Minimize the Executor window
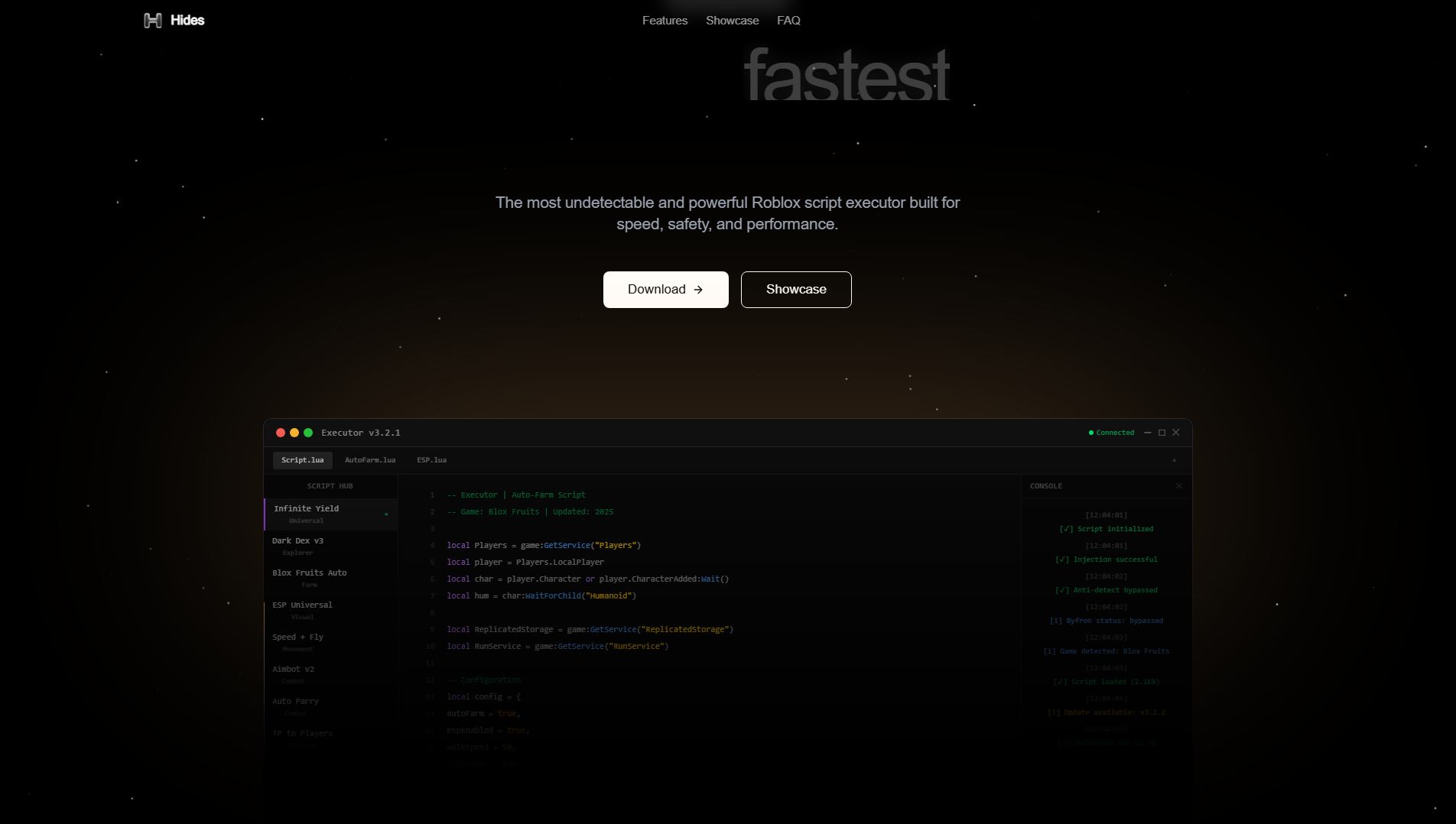 point(1147,433)
